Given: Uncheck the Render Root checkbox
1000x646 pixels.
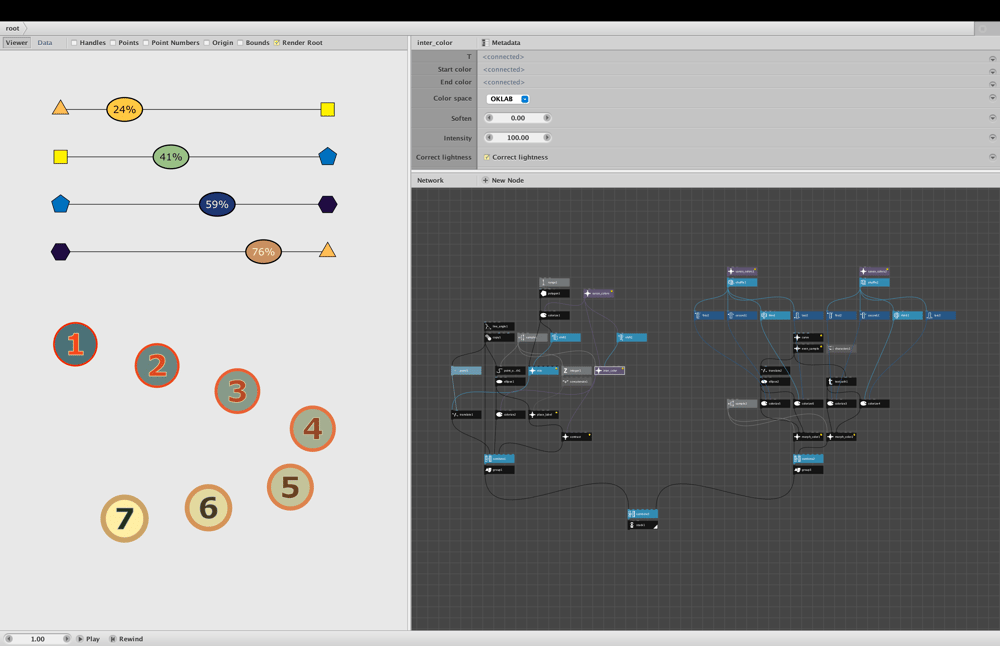Looking at the screenshot, I should point(277,43).
